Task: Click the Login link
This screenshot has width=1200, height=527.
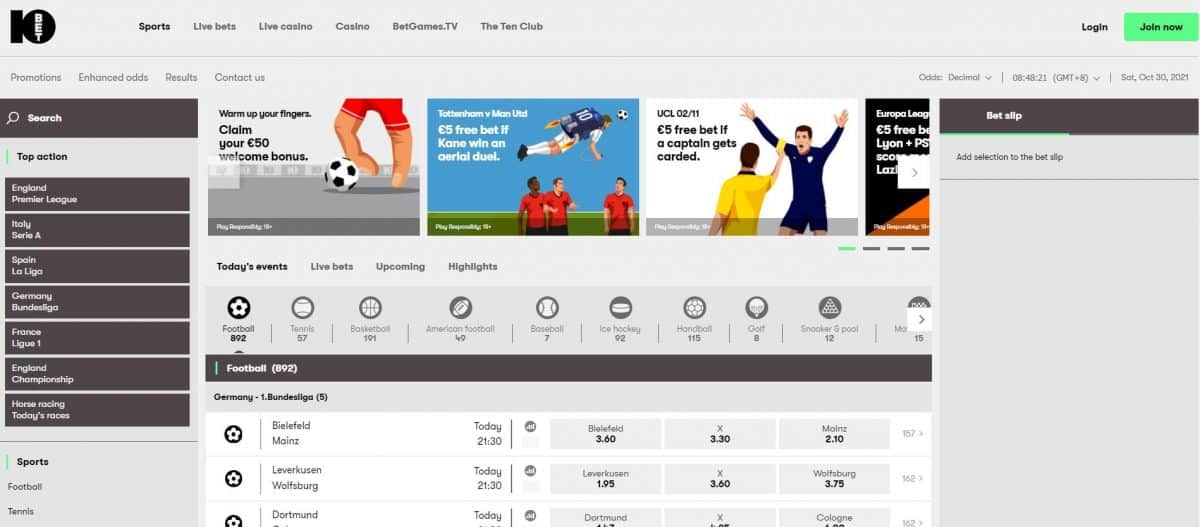Action: [1094, 27]
